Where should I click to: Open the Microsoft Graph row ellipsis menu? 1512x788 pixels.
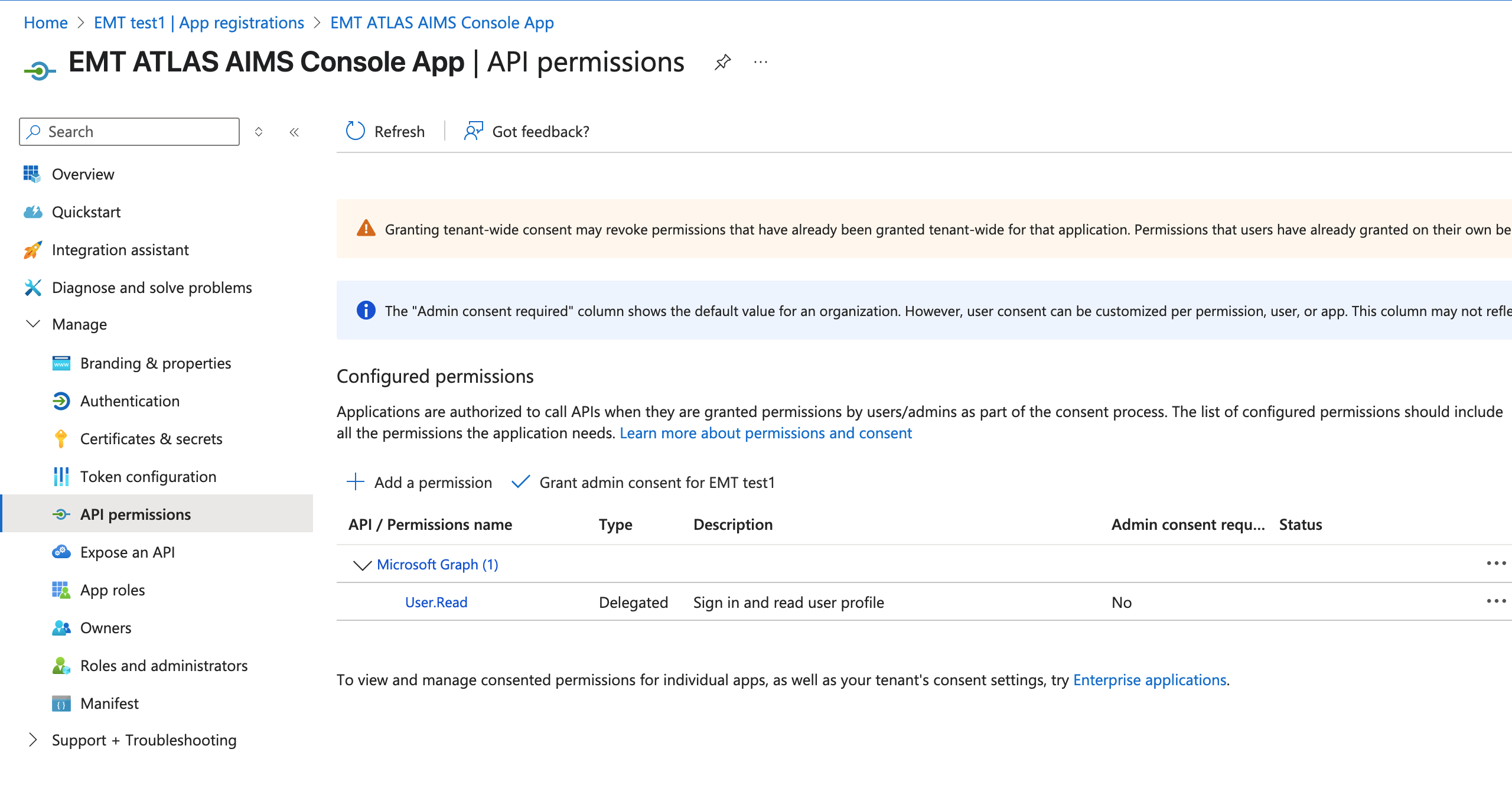(x=1496, y=563)
